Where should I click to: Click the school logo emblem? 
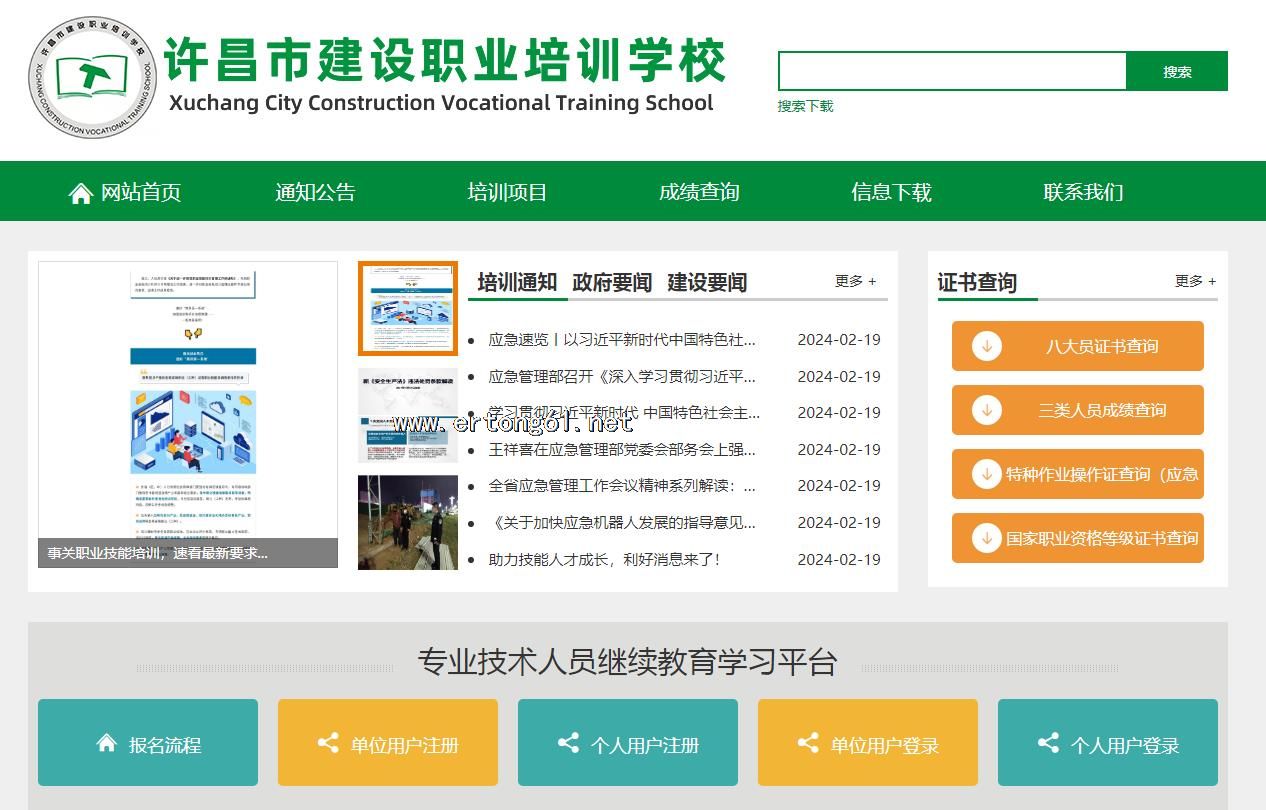(92, 77)
